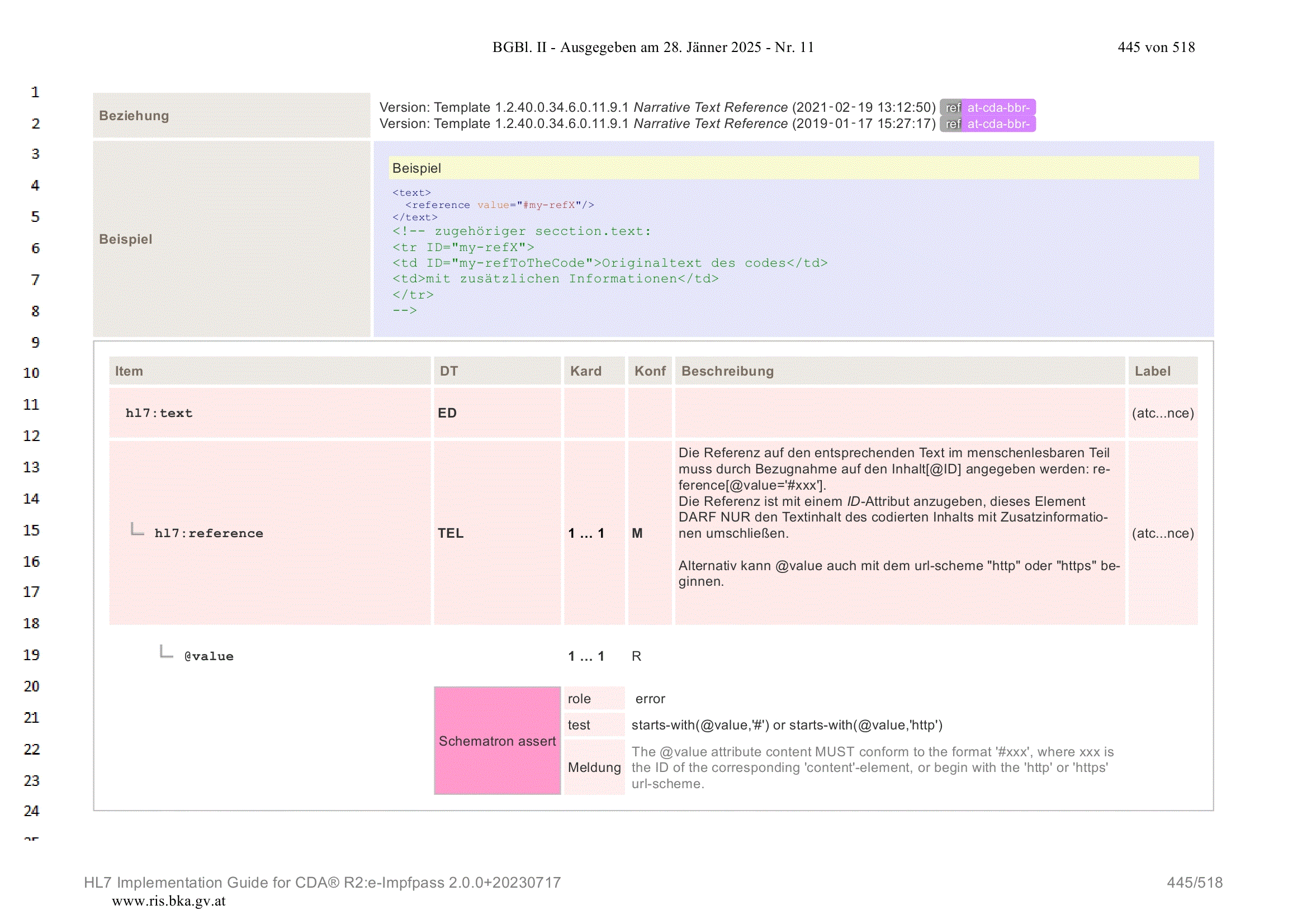Image resolution: width=1307 pixels, height=924 pixels.
Task: Click the '445 von 518' page indicator at top
Action: click(x=1156, y=48)
